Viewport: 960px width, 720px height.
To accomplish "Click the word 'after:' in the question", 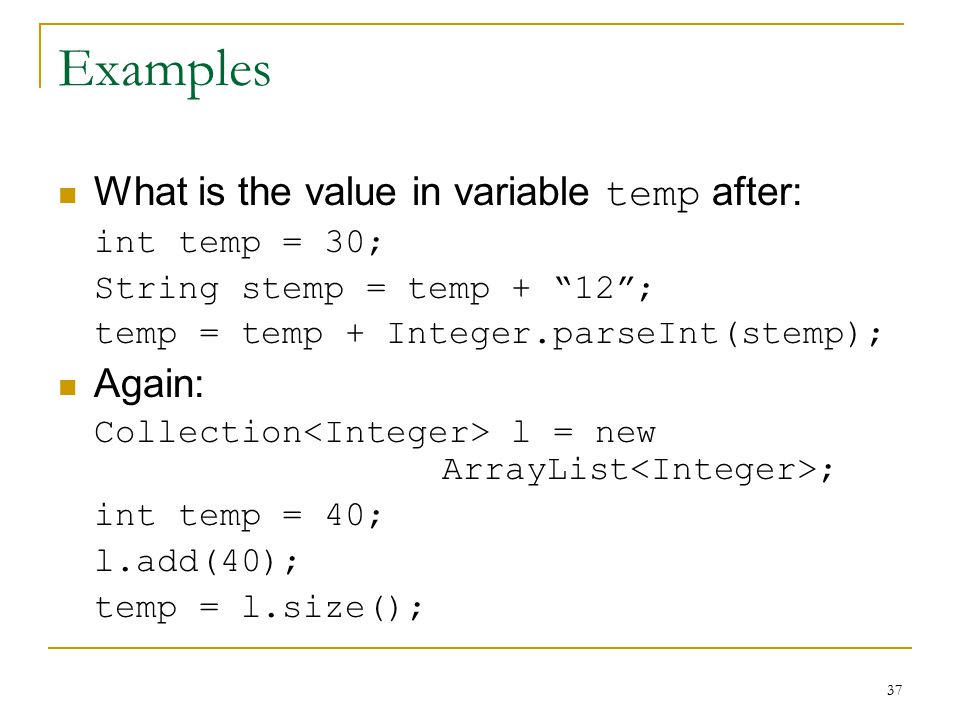I will (757, 192).
